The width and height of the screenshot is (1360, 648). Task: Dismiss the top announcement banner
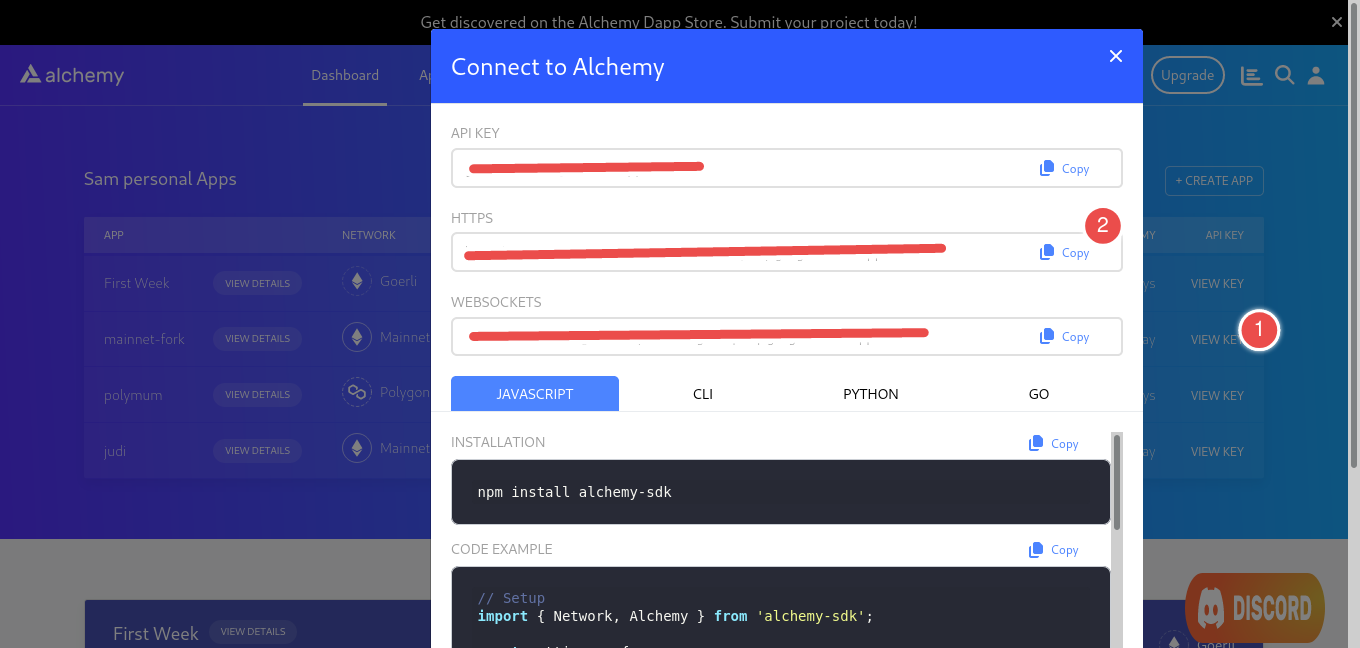coord(1337,22)
